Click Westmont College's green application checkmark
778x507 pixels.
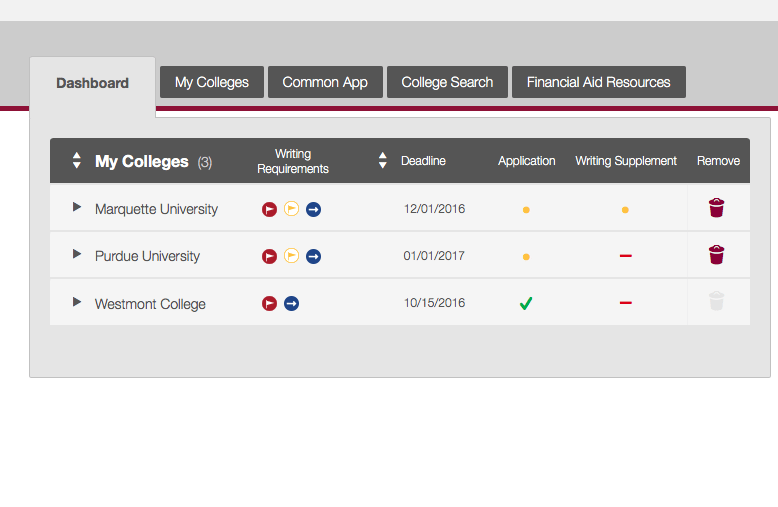pyautogui.click(x=526, y=303)
